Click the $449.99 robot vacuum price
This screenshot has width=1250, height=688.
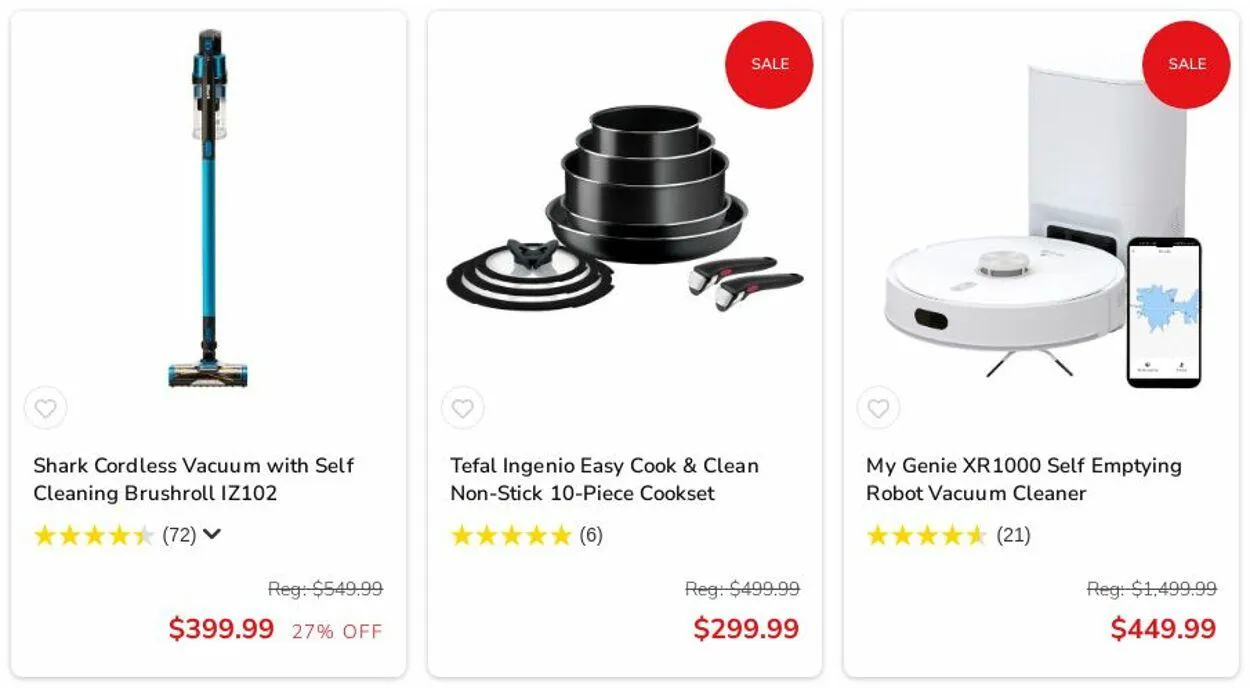tap(1163, 629)
